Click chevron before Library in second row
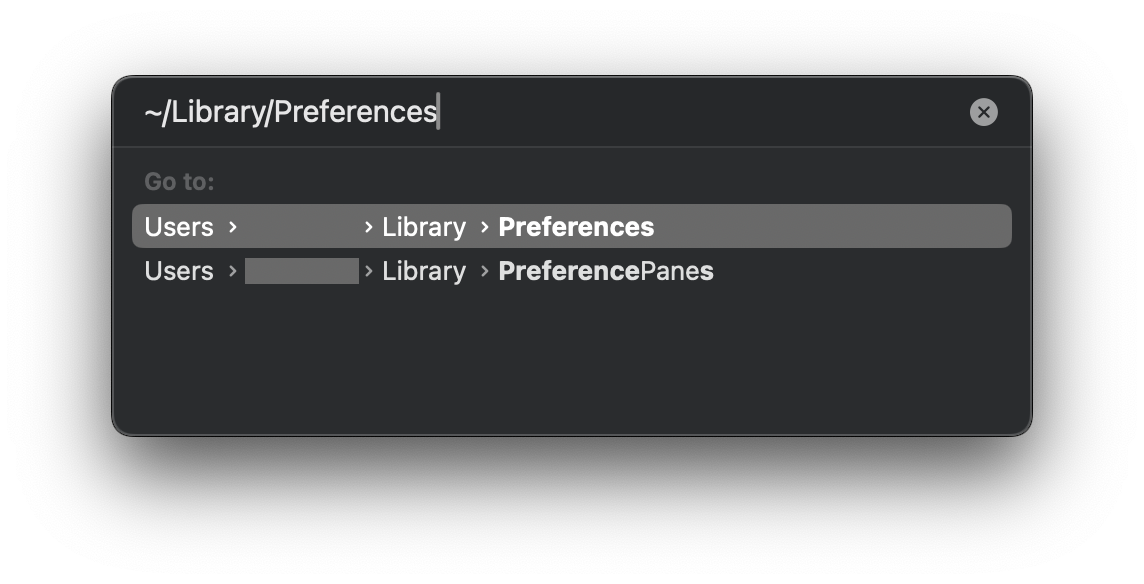The width and height of the screenshot is (1144, 584). 369,271
